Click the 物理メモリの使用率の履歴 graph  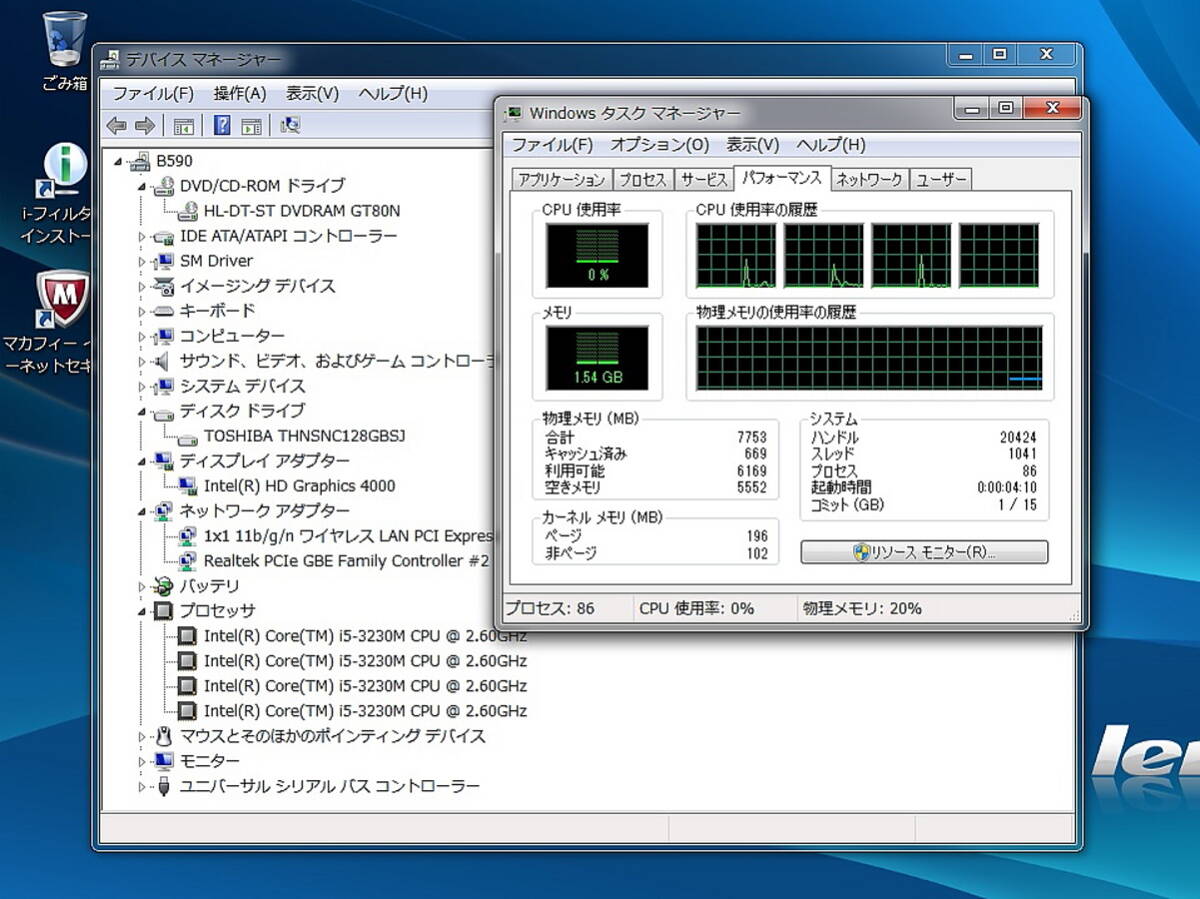(869, 358)
